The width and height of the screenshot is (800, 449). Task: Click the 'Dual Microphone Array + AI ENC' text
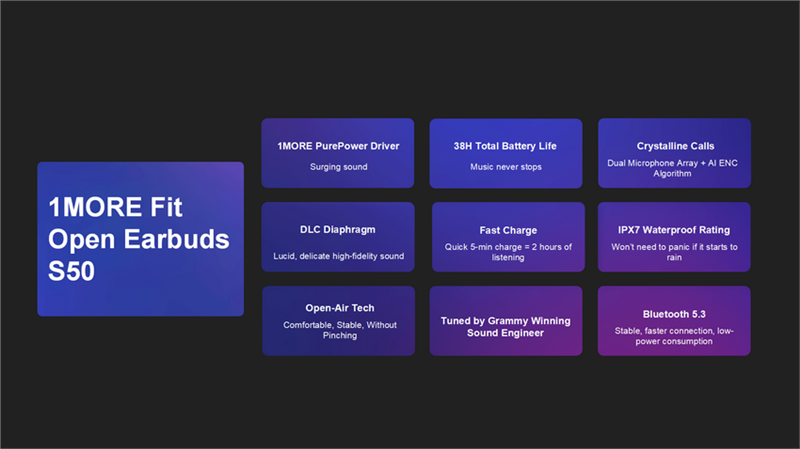[x=674, y=162]
